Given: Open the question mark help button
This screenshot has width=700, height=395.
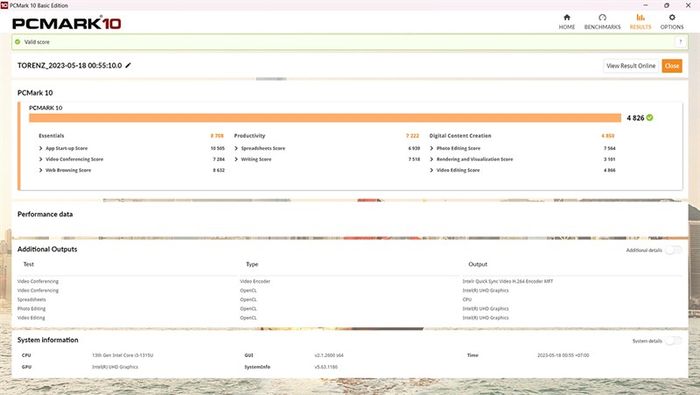Looking at the screenshot, I should tap(680, 42).
